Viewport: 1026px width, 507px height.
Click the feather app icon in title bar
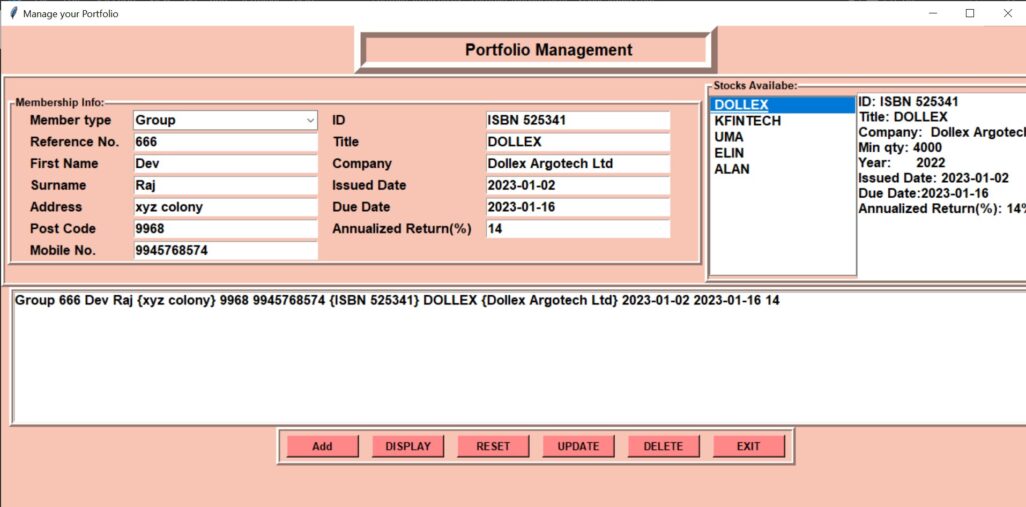click(13, 12)
